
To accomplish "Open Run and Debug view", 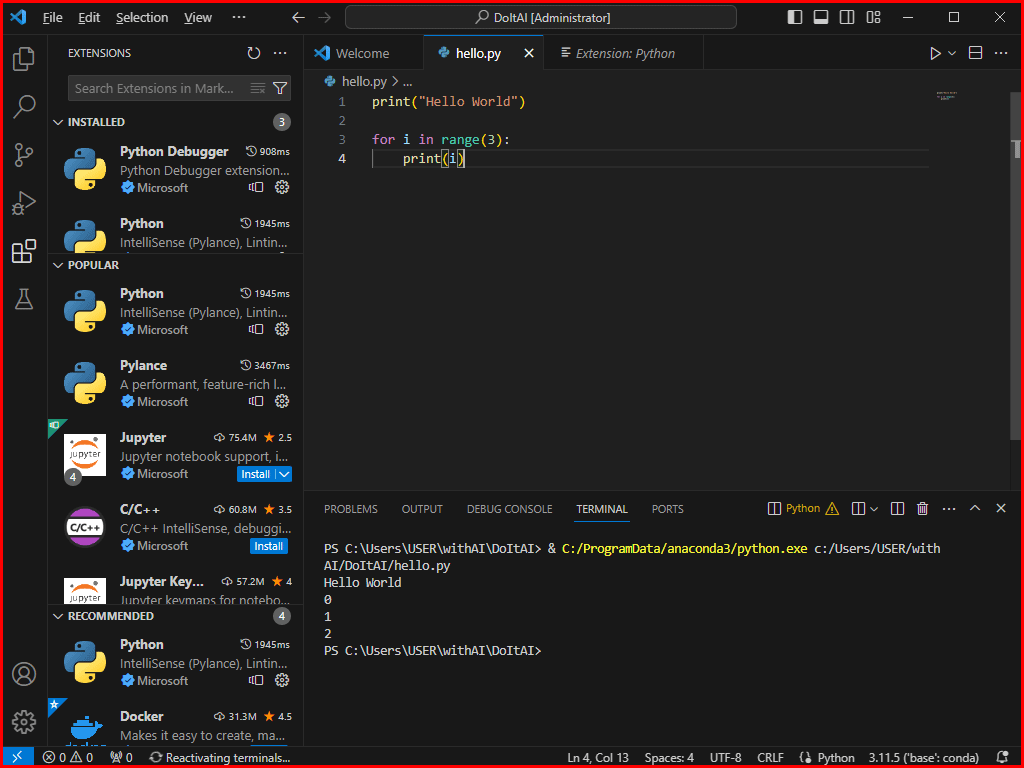I will pyautogui.click(x=24, y=203).
